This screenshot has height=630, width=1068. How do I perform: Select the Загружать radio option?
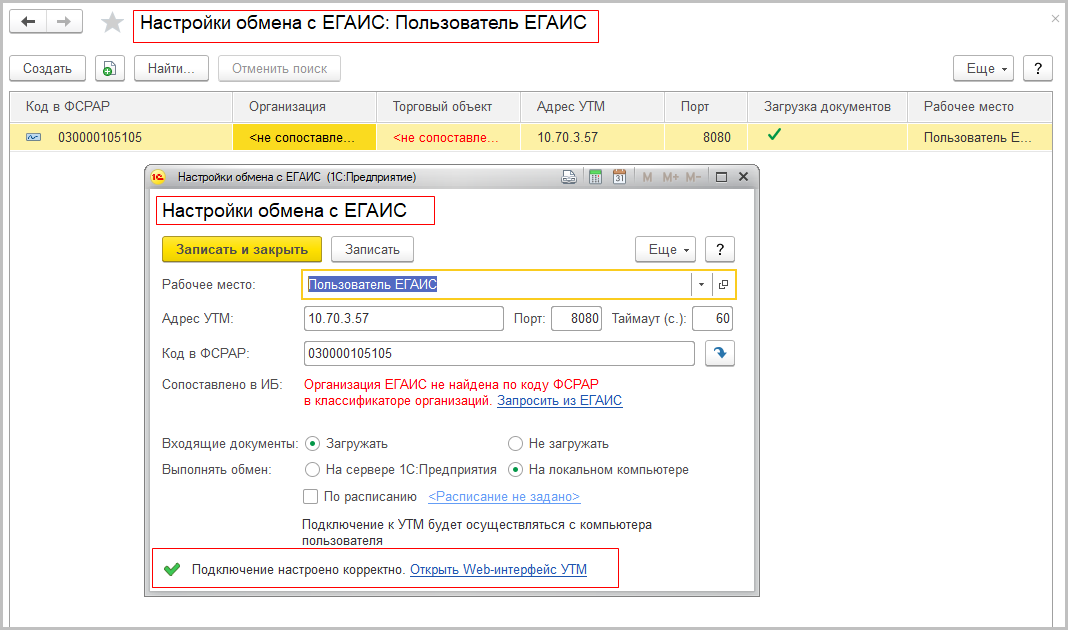pyautogui.click(x=313, y=443)
